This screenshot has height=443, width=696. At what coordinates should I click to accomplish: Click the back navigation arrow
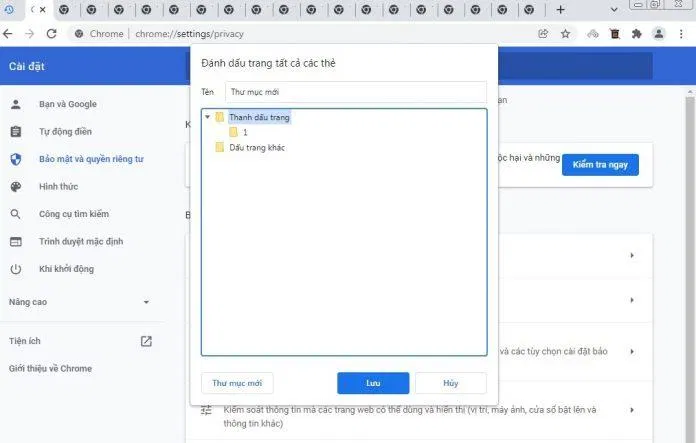click(x=8, y=33)
